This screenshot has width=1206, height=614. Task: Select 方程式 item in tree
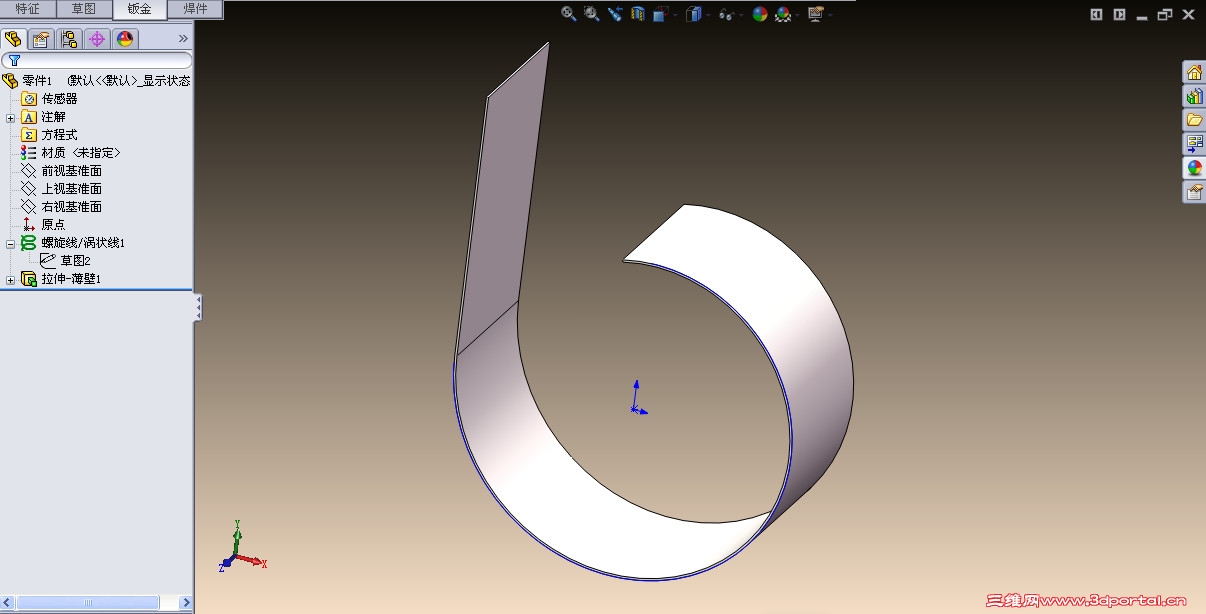[59, 135]
